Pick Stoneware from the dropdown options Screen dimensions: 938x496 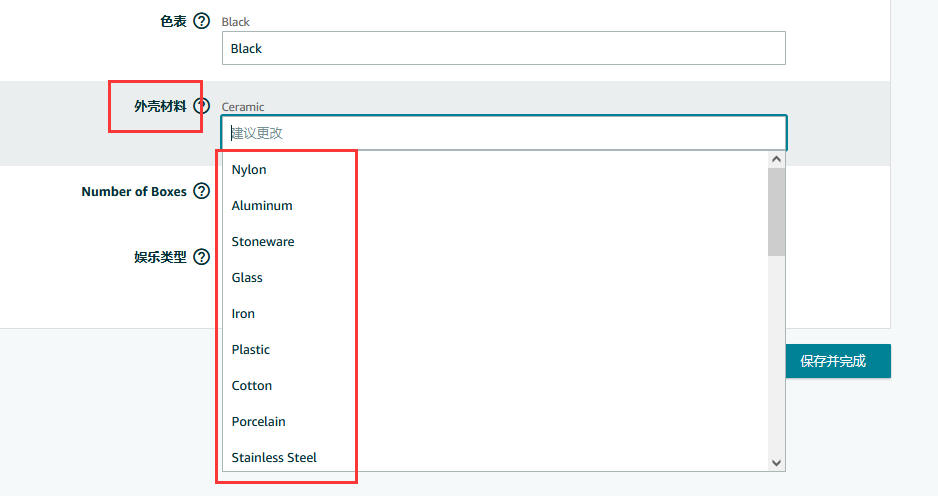point(263,242)
